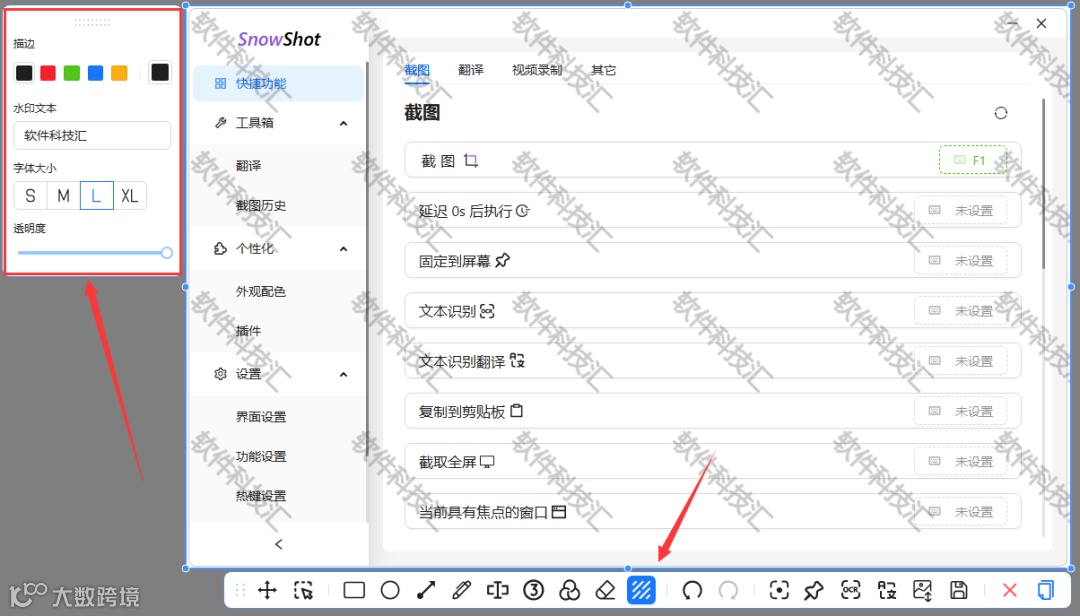Select the blur/mosaic circles tool

[570, 591]
